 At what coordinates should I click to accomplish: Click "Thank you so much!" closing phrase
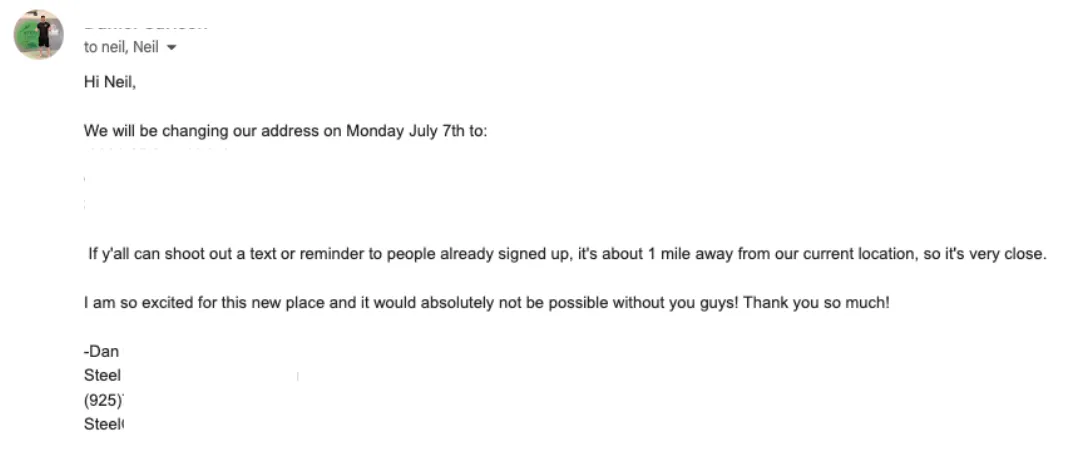pyautogui.click(x=816, y=303)
